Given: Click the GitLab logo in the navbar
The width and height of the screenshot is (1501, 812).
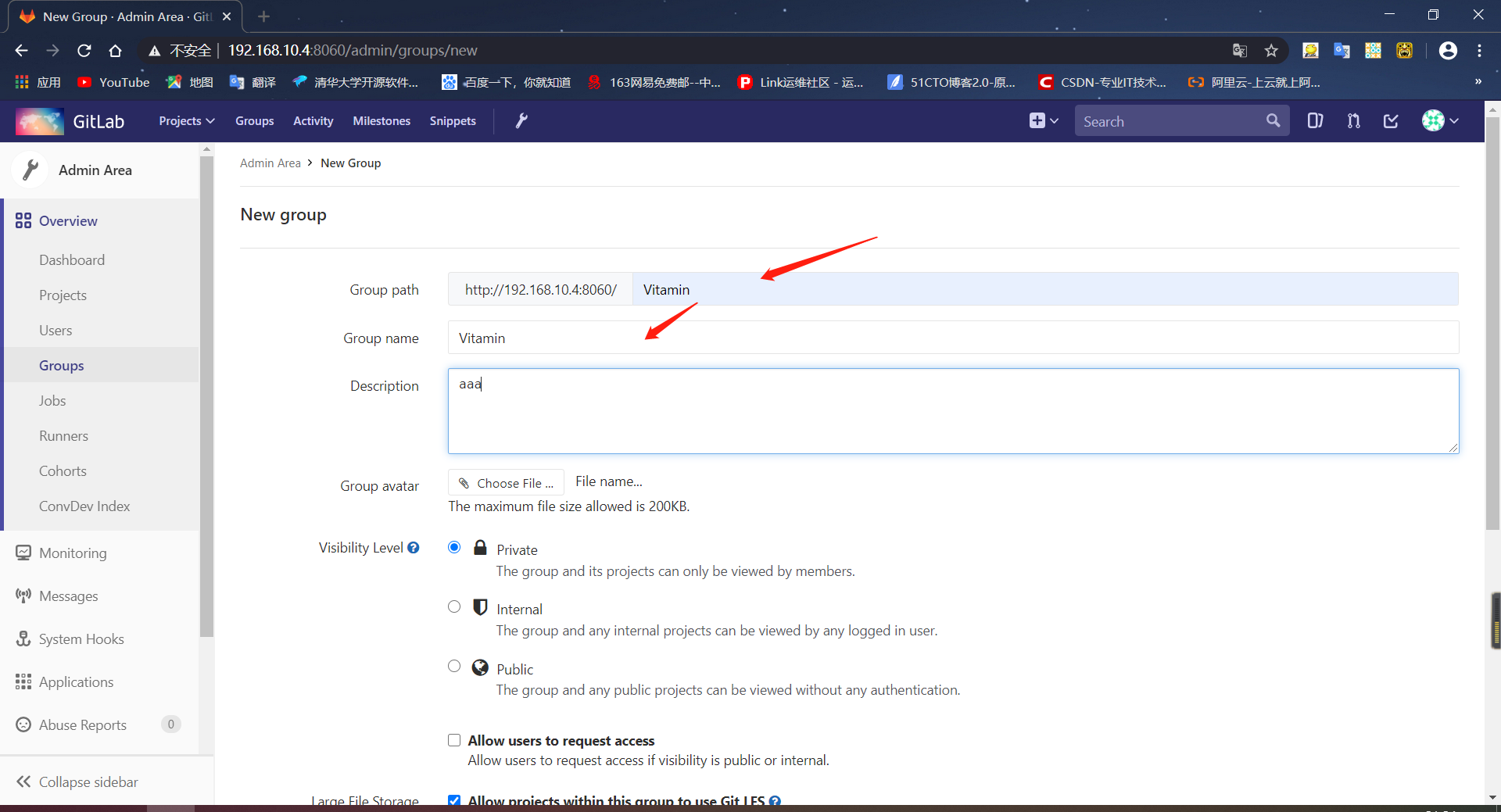Looking at the screenshot, I should tap(38, 121).
